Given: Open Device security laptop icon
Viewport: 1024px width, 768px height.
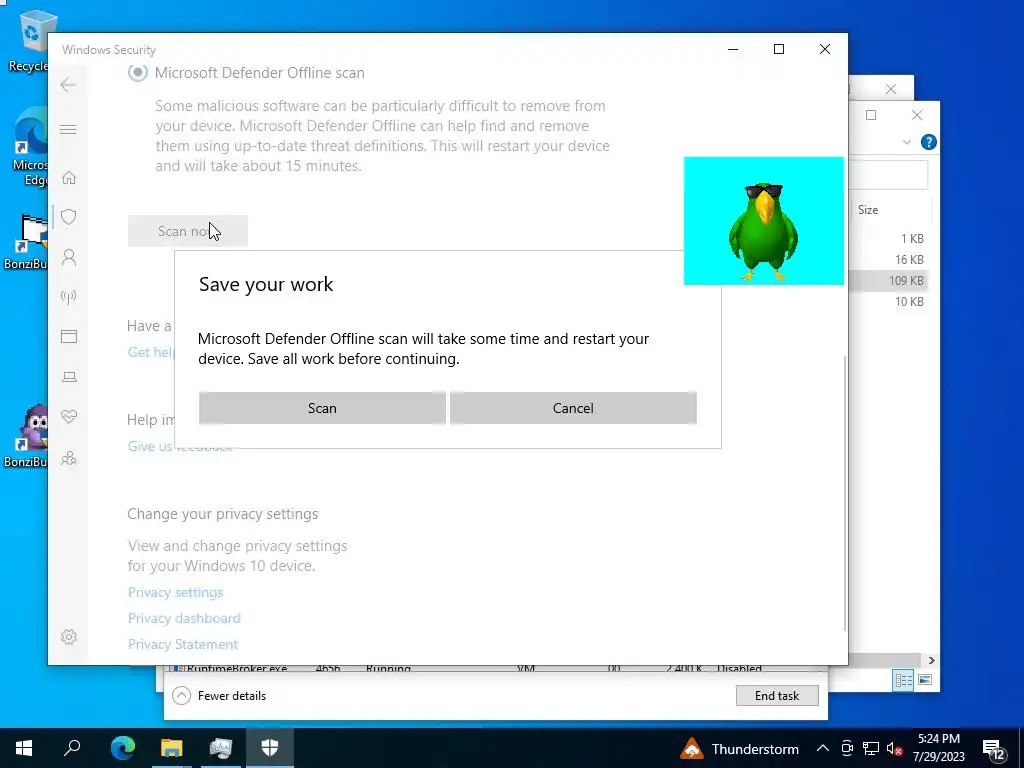Looking at the screenshot, I should coord(69,377).
